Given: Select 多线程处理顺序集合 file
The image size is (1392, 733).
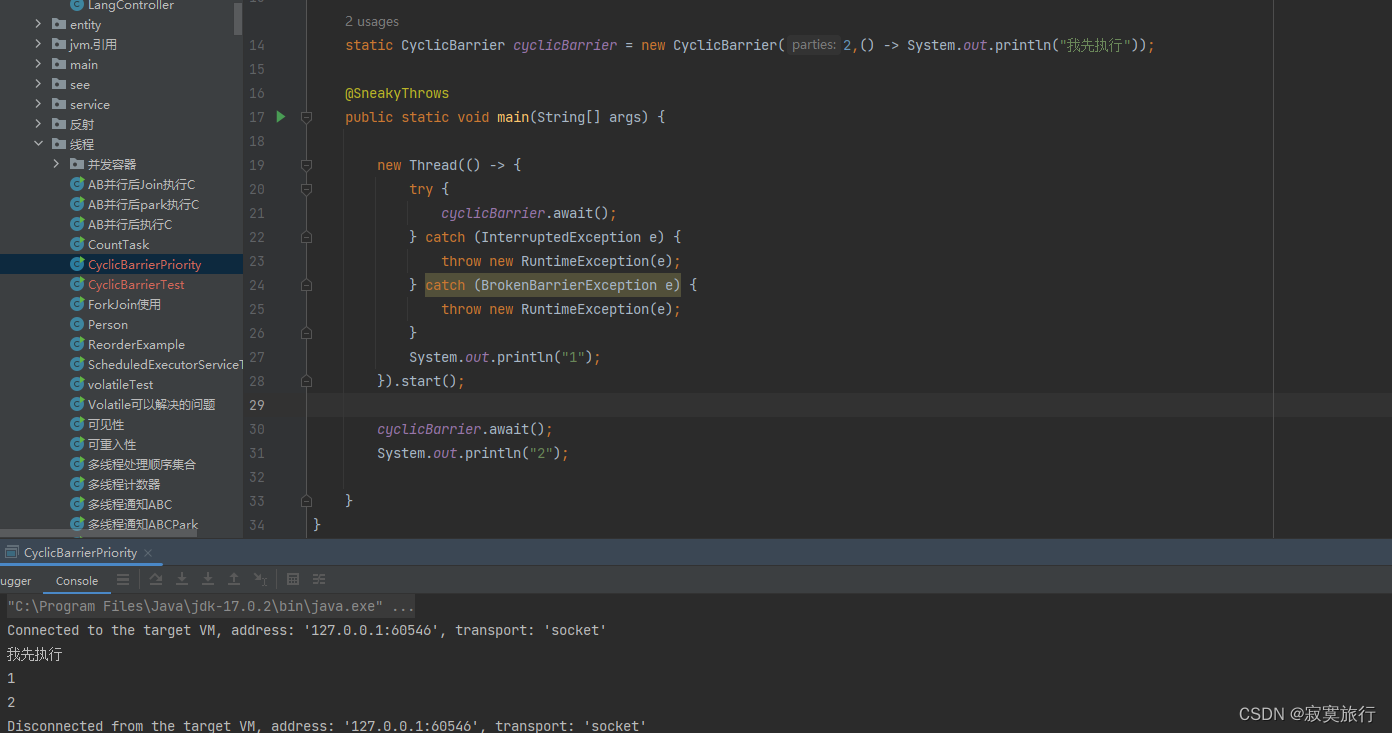Looking at the screenshot, I should coord(142,464).
